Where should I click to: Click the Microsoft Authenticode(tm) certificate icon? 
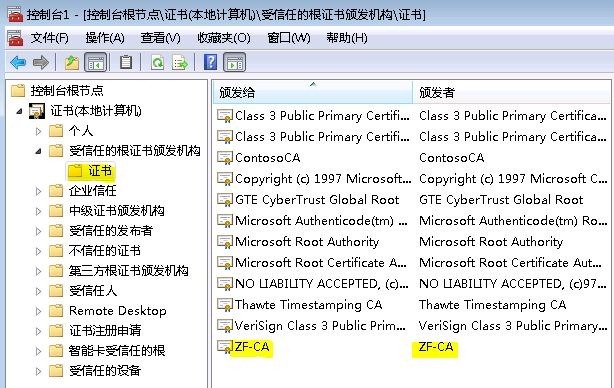225,221
